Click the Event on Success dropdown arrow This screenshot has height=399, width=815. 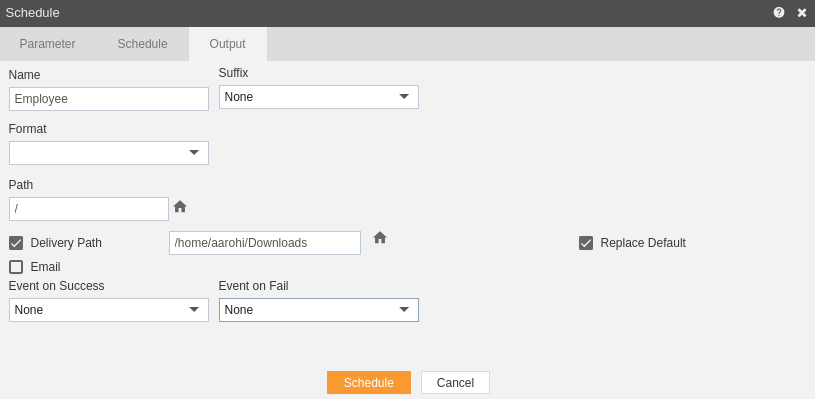(x=194, y=310)
